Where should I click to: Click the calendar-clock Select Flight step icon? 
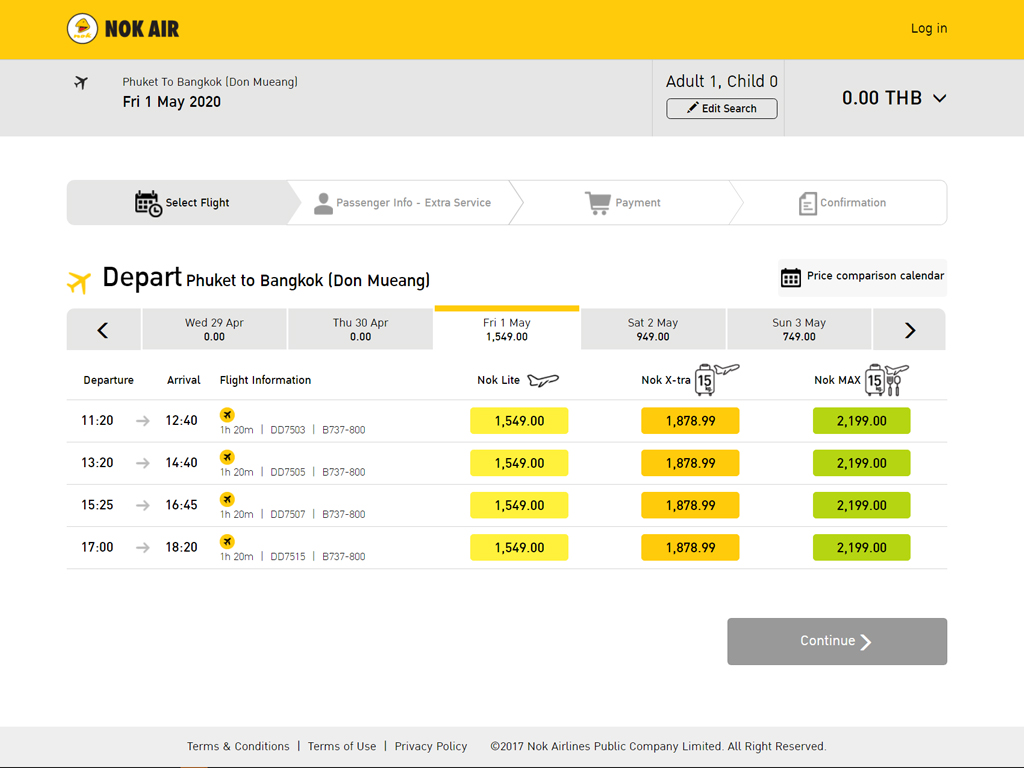pos(148,203)
